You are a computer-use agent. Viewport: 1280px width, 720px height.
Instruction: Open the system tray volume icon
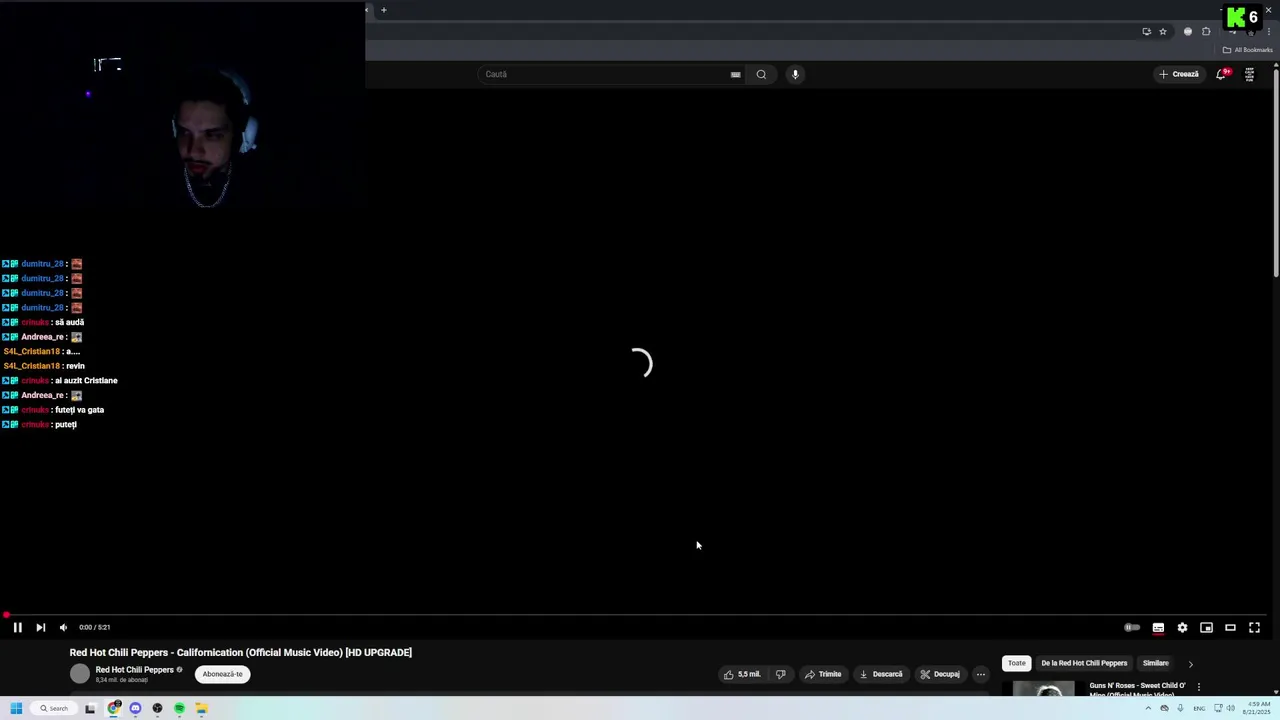point(1230,708)
